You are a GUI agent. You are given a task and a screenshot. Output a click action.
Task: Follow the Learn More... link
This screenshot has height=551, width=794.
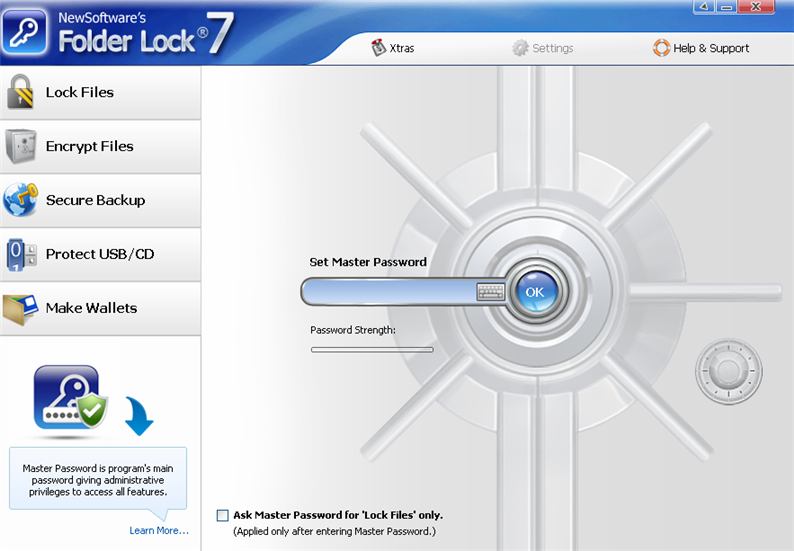[x=159, y=531]
